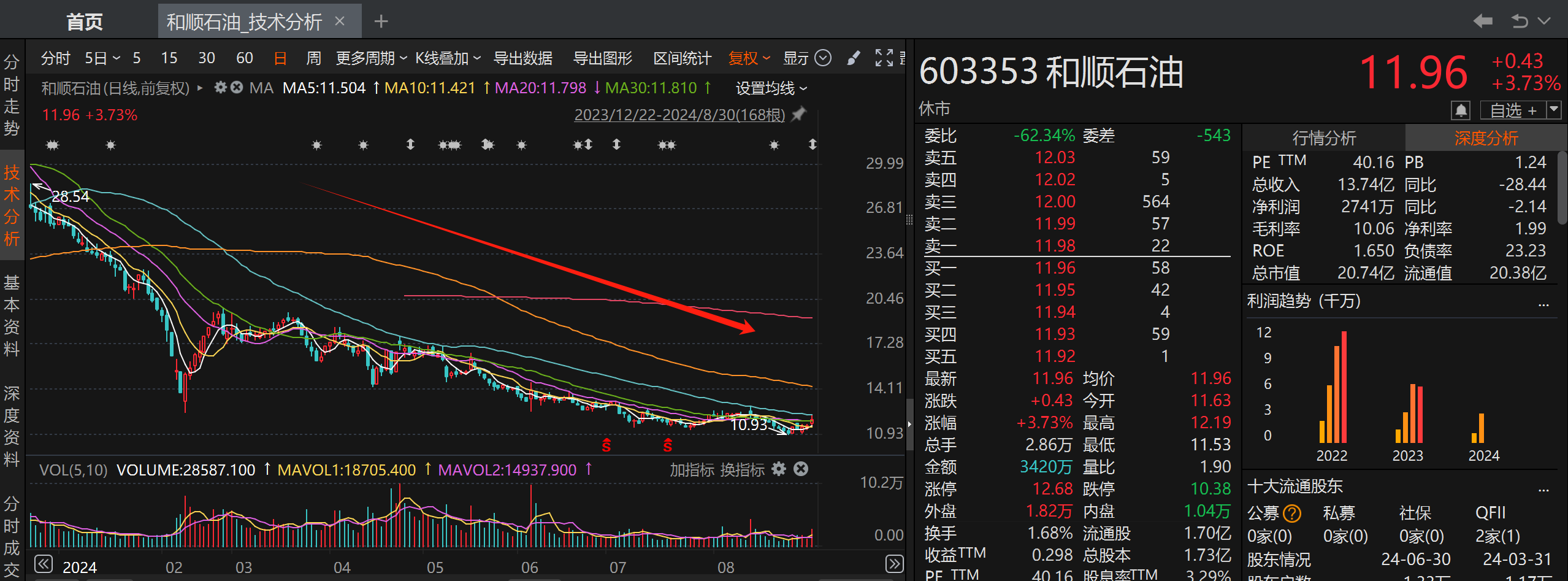
Task: Remove the MA indicator with X icon
Action: click(237, 88)
